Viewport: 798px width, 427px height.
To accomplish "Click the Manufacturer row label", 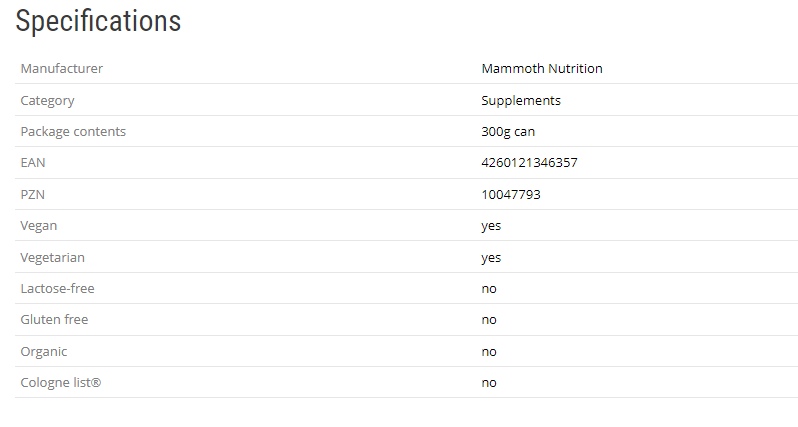I will pos(62,68).
